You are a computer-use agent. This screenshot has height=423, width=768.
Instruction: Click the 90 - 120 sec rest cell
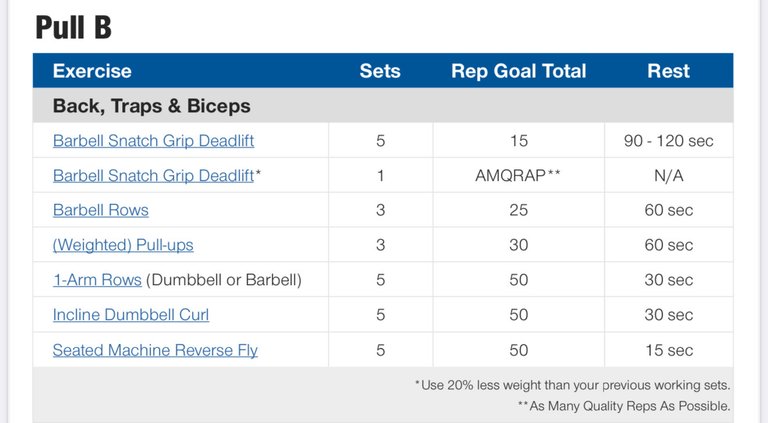669,141
